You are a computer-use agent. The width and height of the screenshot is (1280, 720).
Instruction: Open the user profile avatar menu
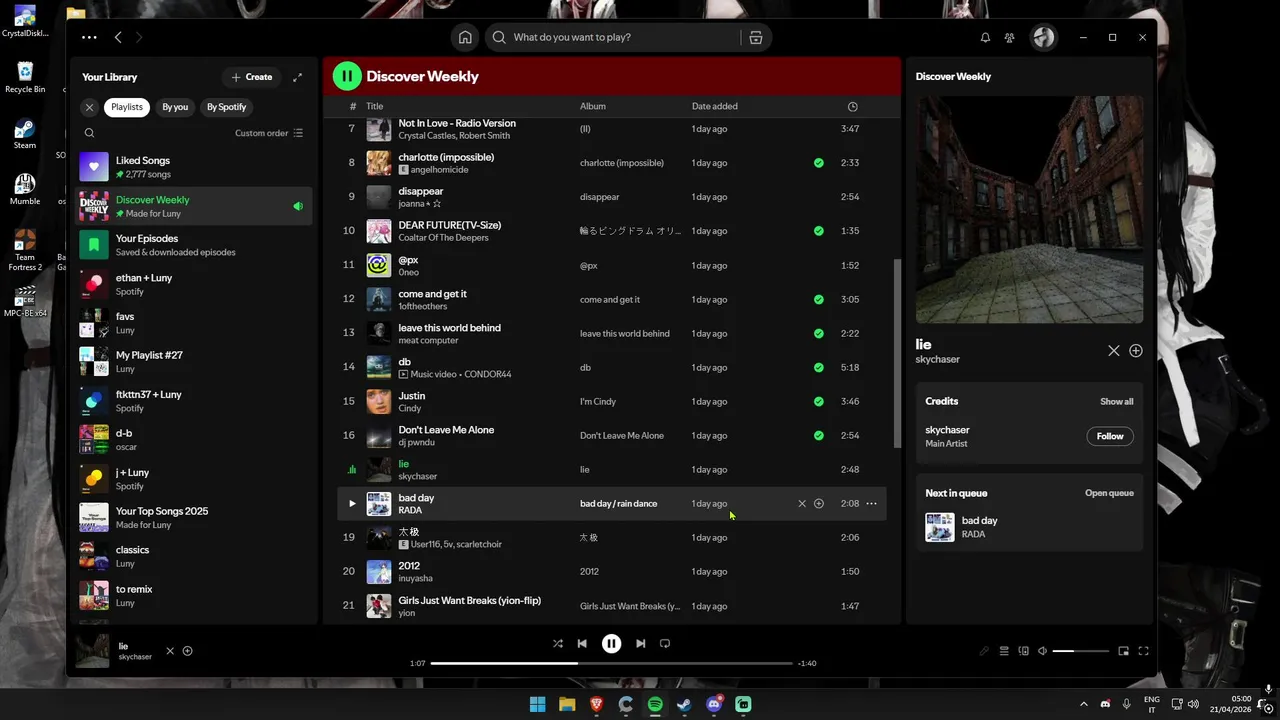(x=1044, y=37)
